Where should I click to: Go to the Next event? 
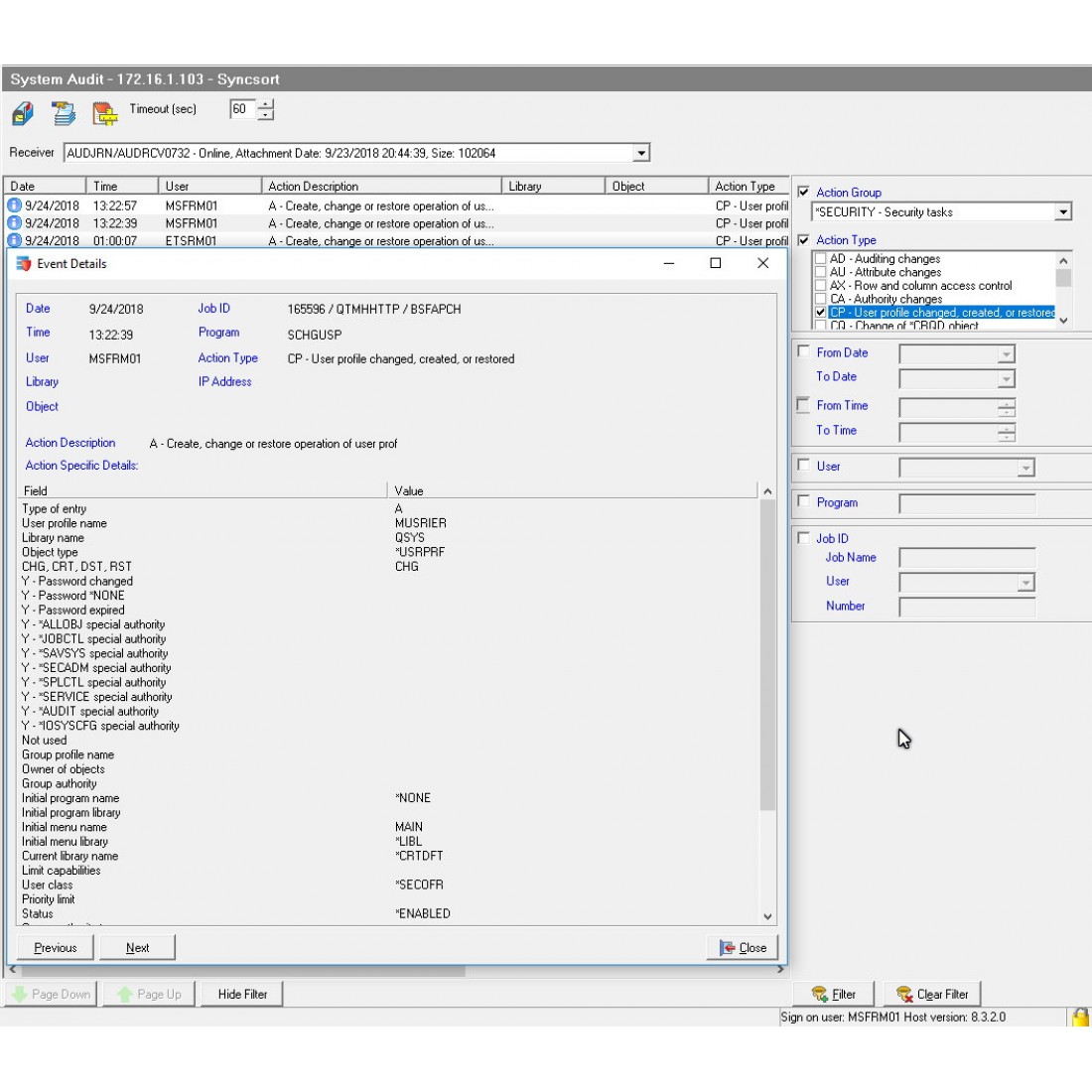click(138, 948)
